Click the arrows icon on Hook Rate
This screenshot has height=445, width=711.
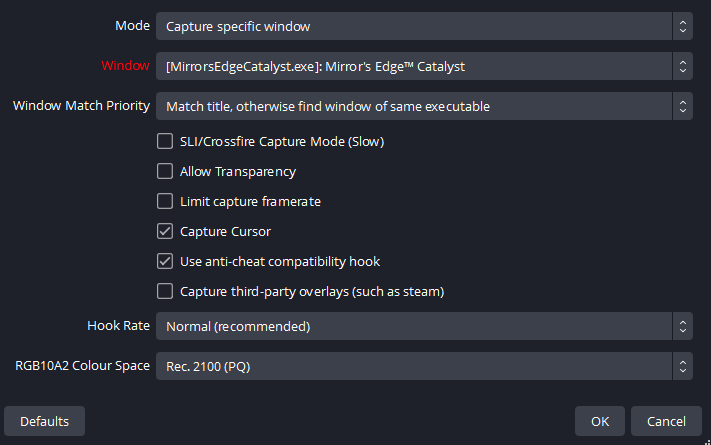point(682,326)
